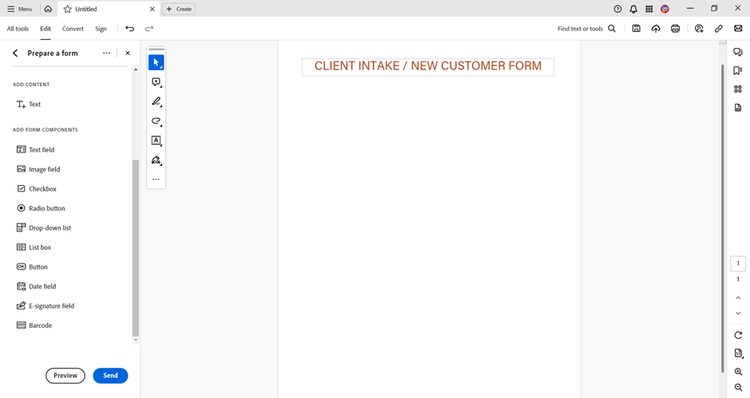Add a Checkbox component
The image size is (750, 398).
(36, 189)
